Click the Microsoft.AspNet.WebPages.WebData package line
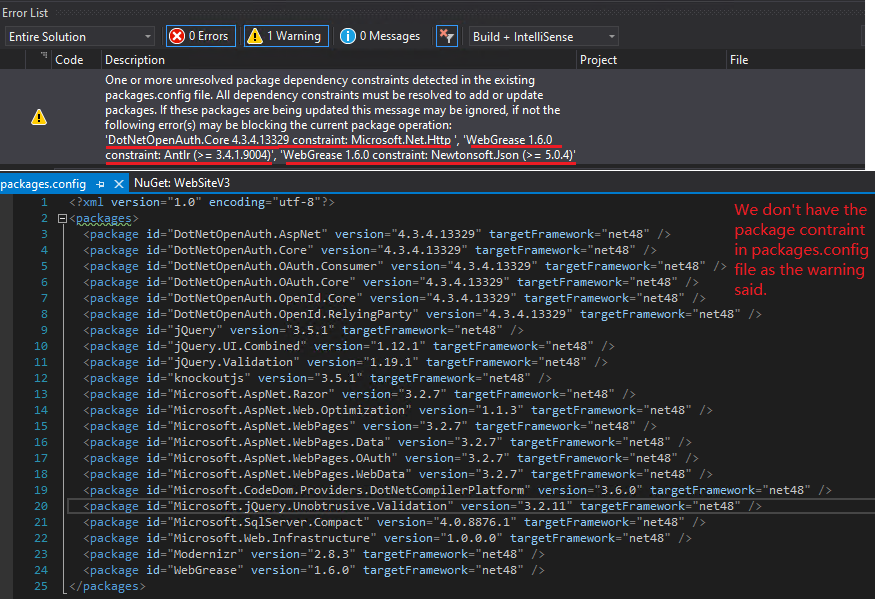The image size is (875, 599). [398, 475]
